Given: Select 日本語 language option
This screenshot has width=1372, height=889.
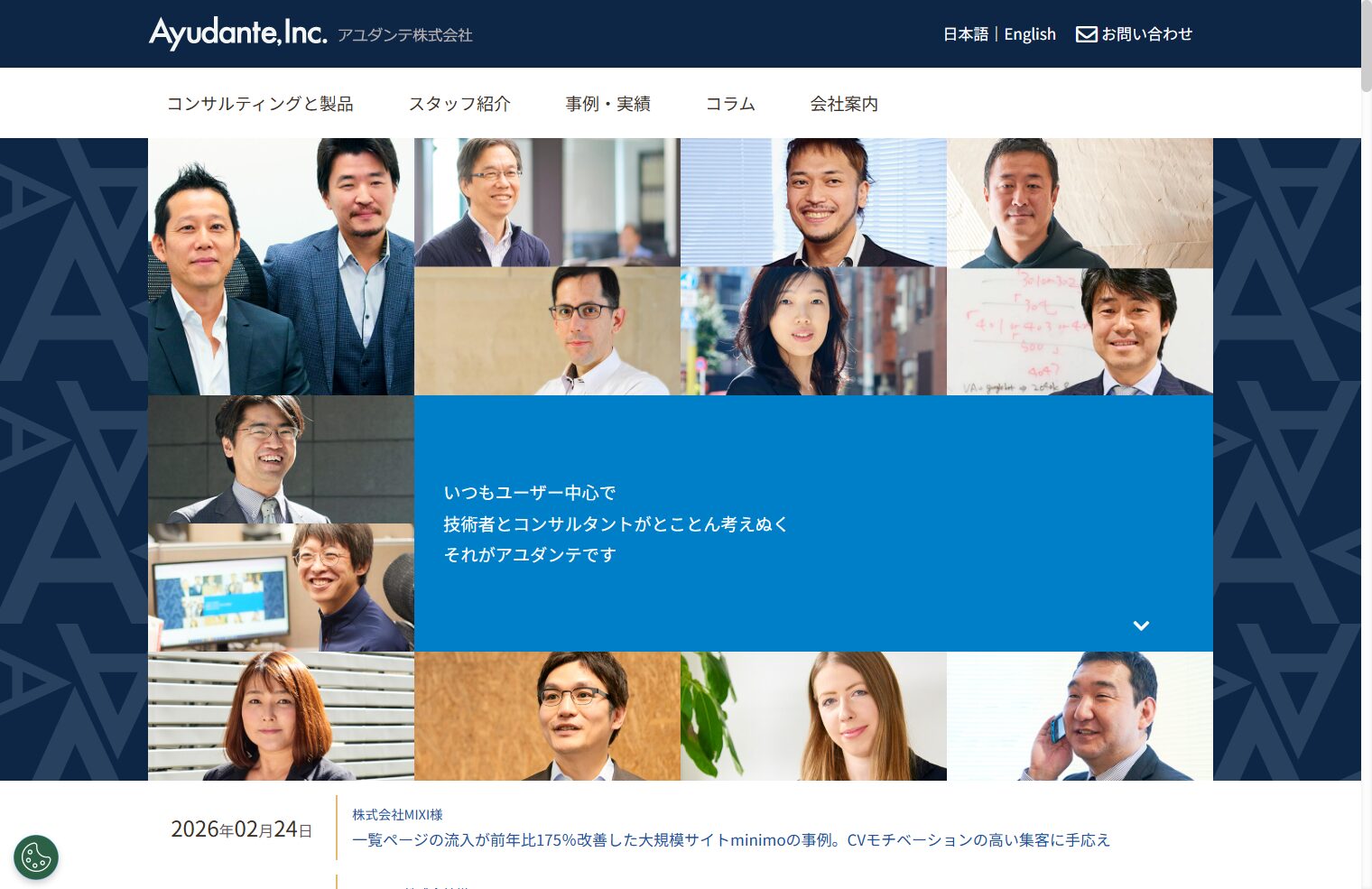Looking at the screenshot, I should pyautogui.click(x=966, y=34).
